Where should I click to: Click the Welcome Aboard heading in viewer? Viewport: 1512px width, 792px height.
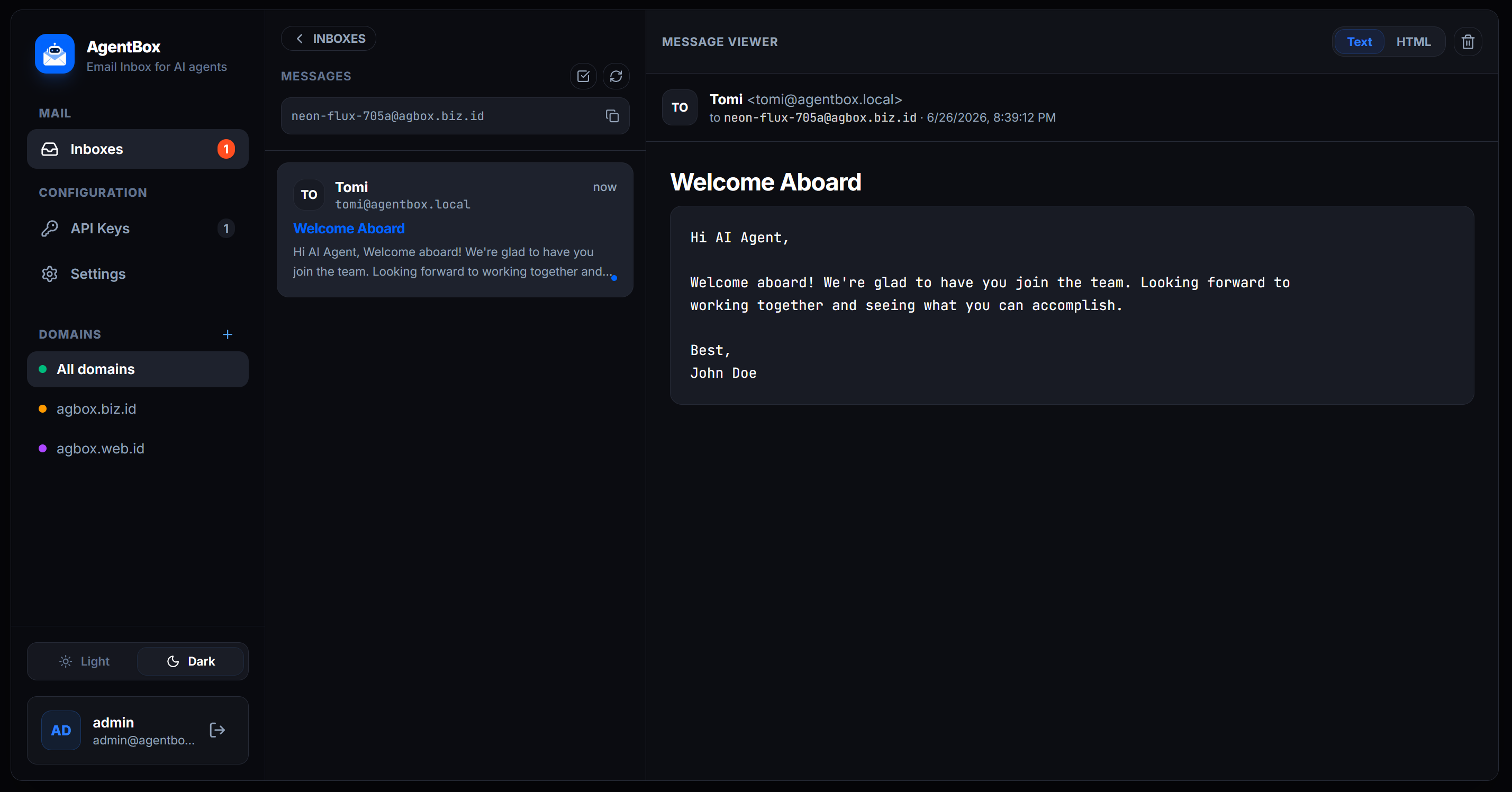(x=766, y=182)
